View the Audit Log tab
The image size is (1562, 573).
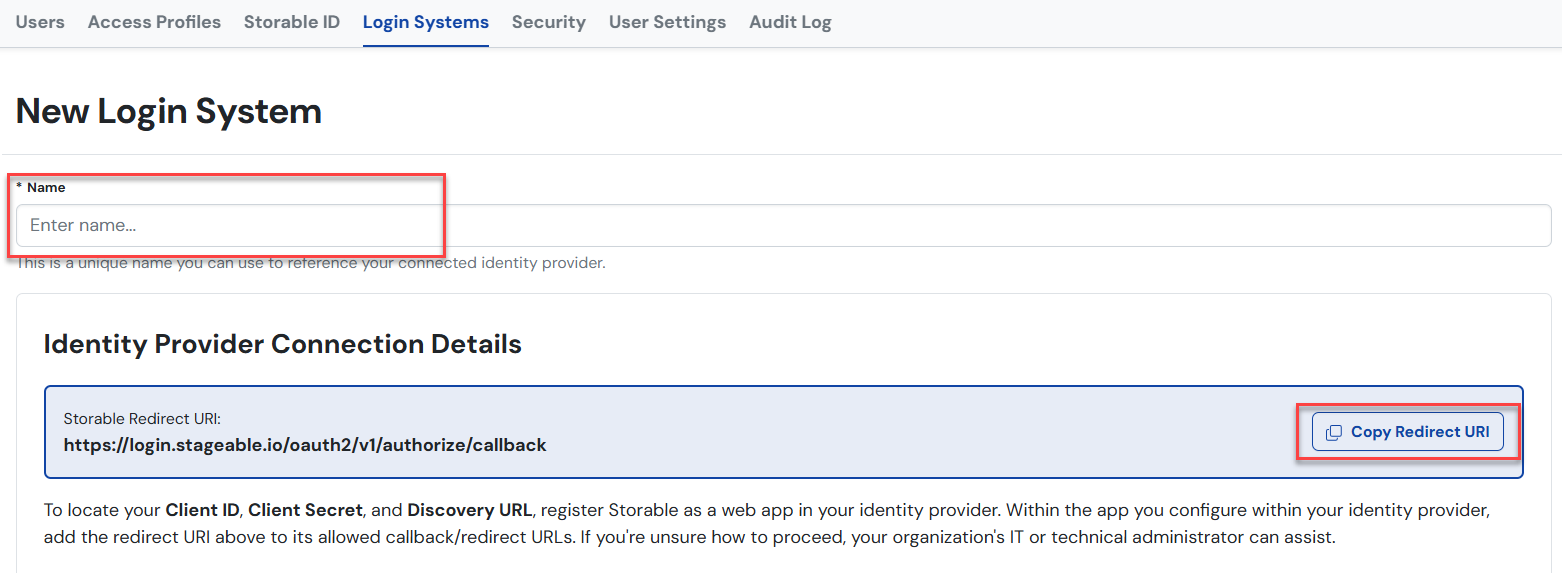click(x=790, y=22)
